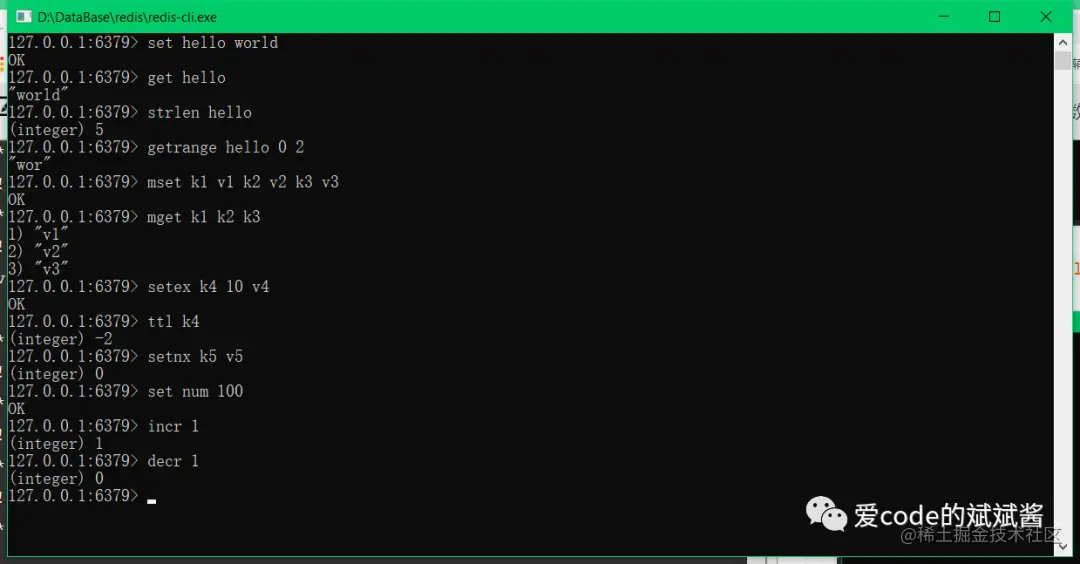
Task: Click the vertical scrollbar track below thumb
Action: pyautogui.click(x=1062, y=303)
